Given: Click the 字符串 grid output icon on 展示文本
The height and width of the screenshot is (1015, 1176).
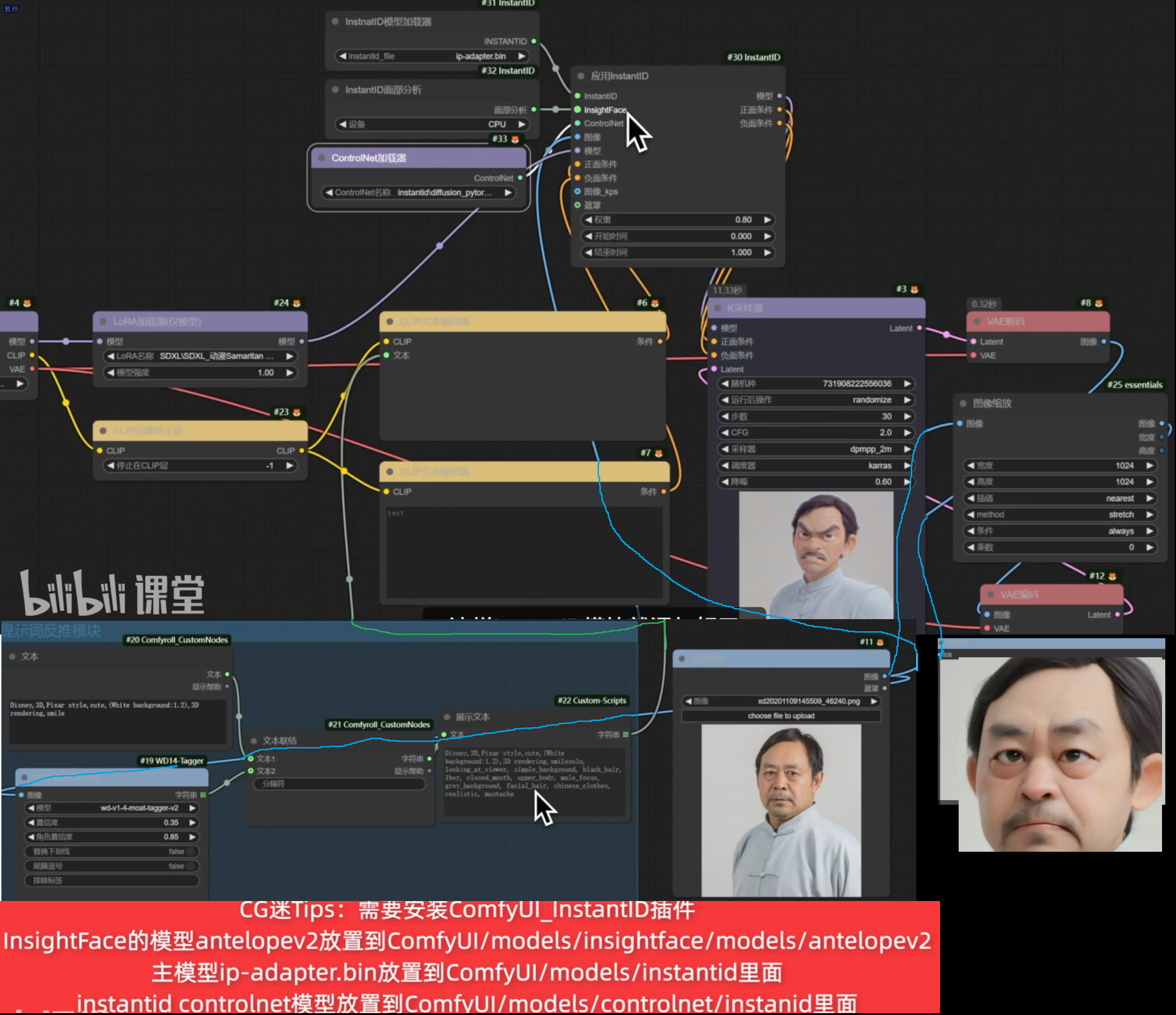Looking at the screenshot, I should (625, 735).
